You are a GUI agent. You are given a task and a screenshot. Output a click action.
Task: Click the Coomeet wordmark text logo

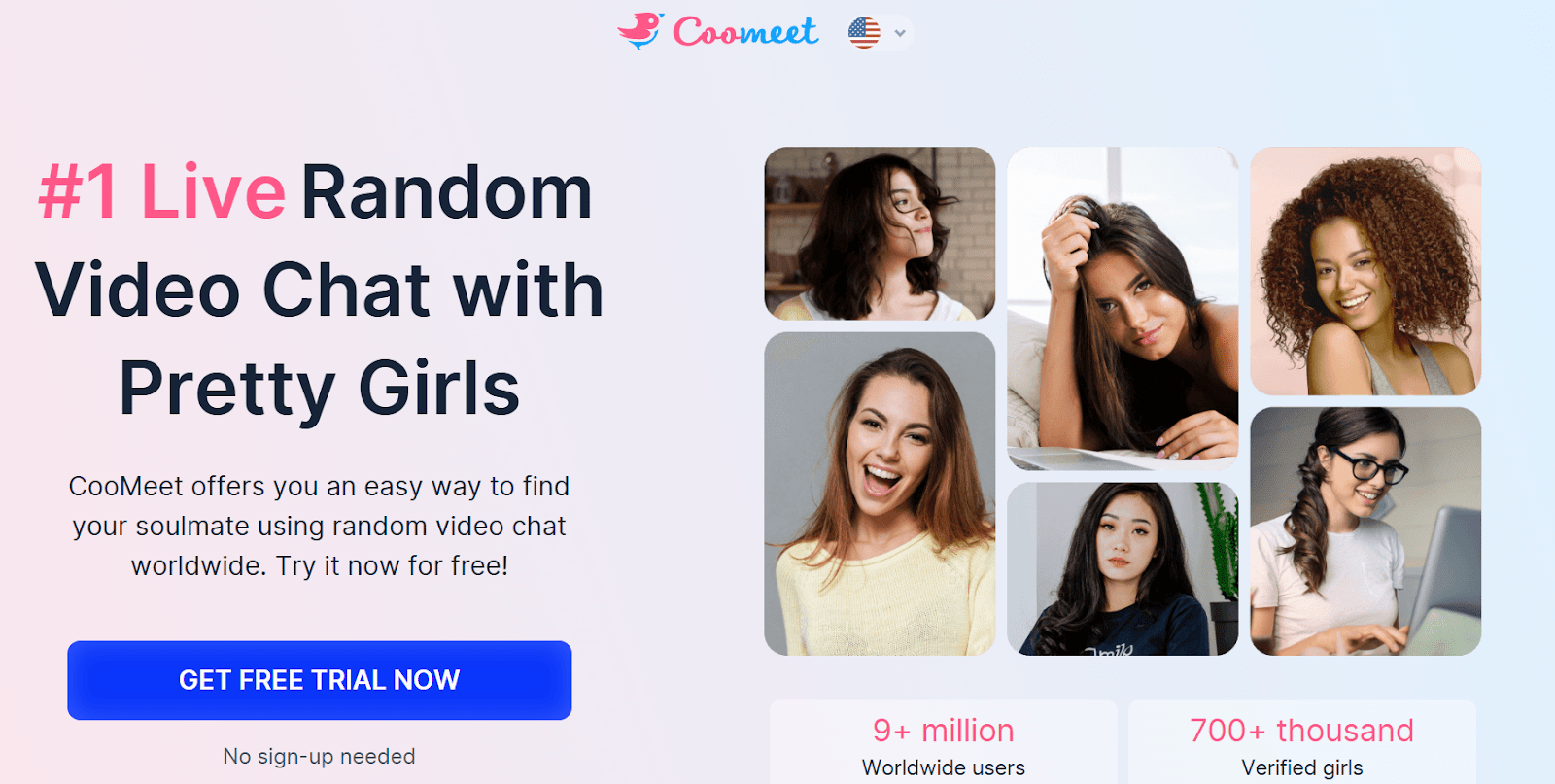coord(745,31)
